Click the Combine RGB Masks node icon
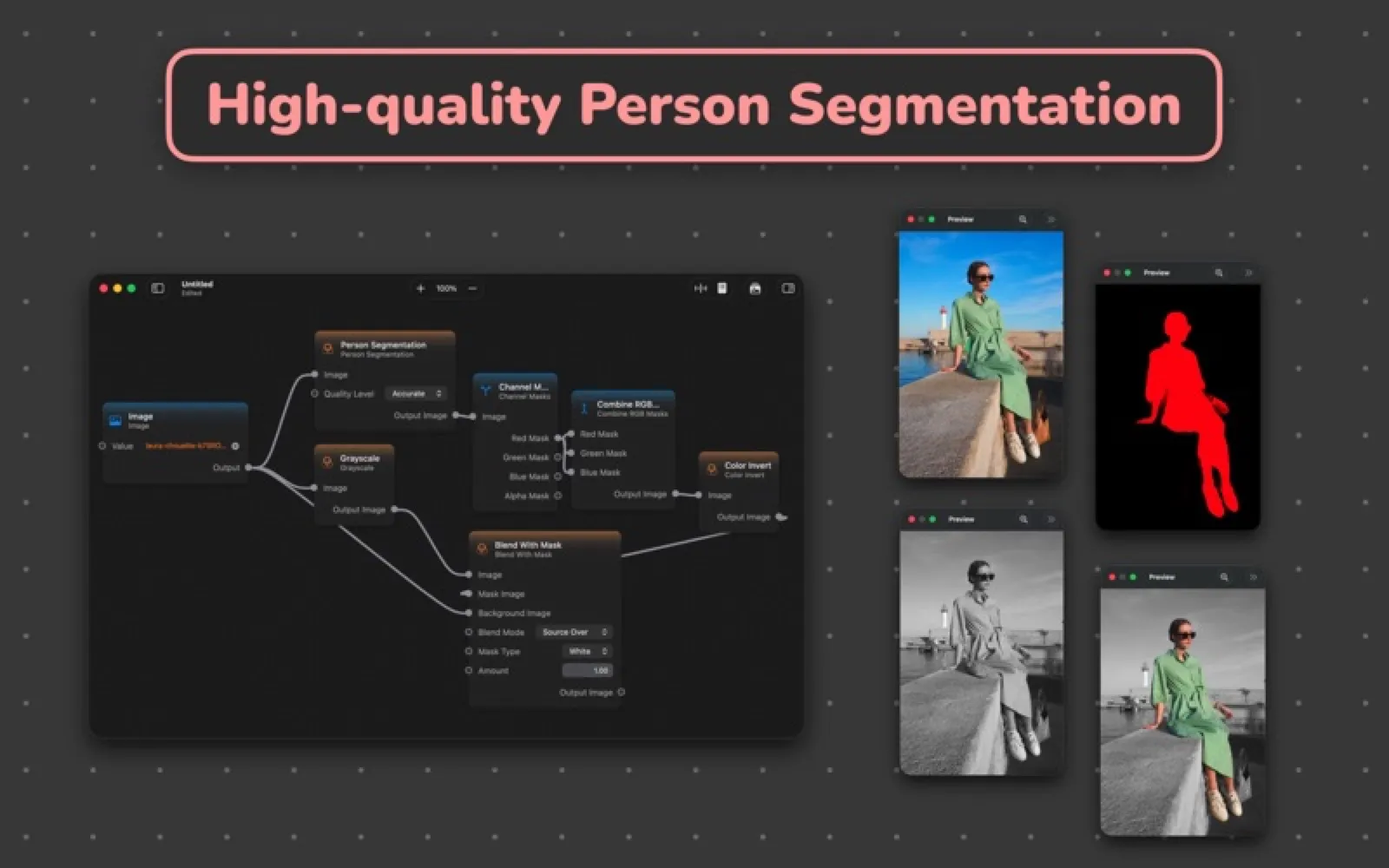Screen dimensions: 1389x868 [x=584, y=408]
